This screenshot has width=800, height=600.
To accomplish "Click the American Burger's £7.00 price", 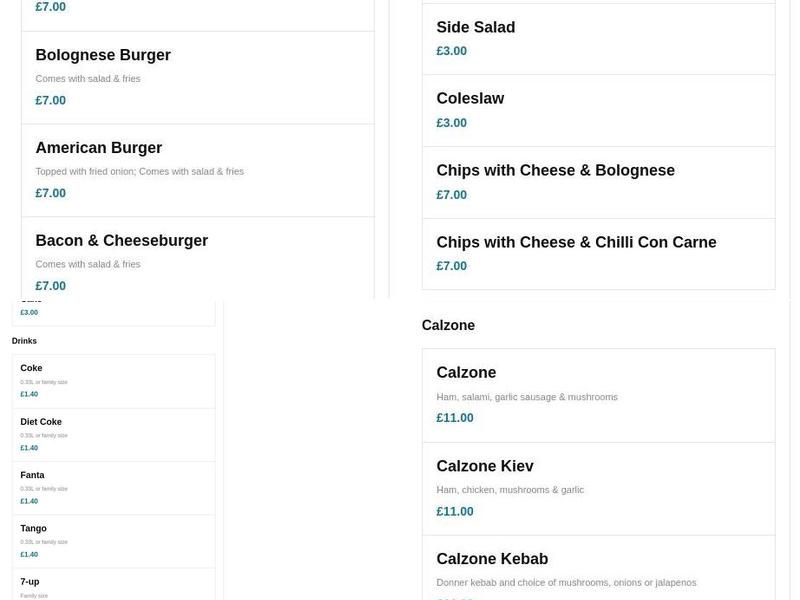I will [x=51, y=193].
